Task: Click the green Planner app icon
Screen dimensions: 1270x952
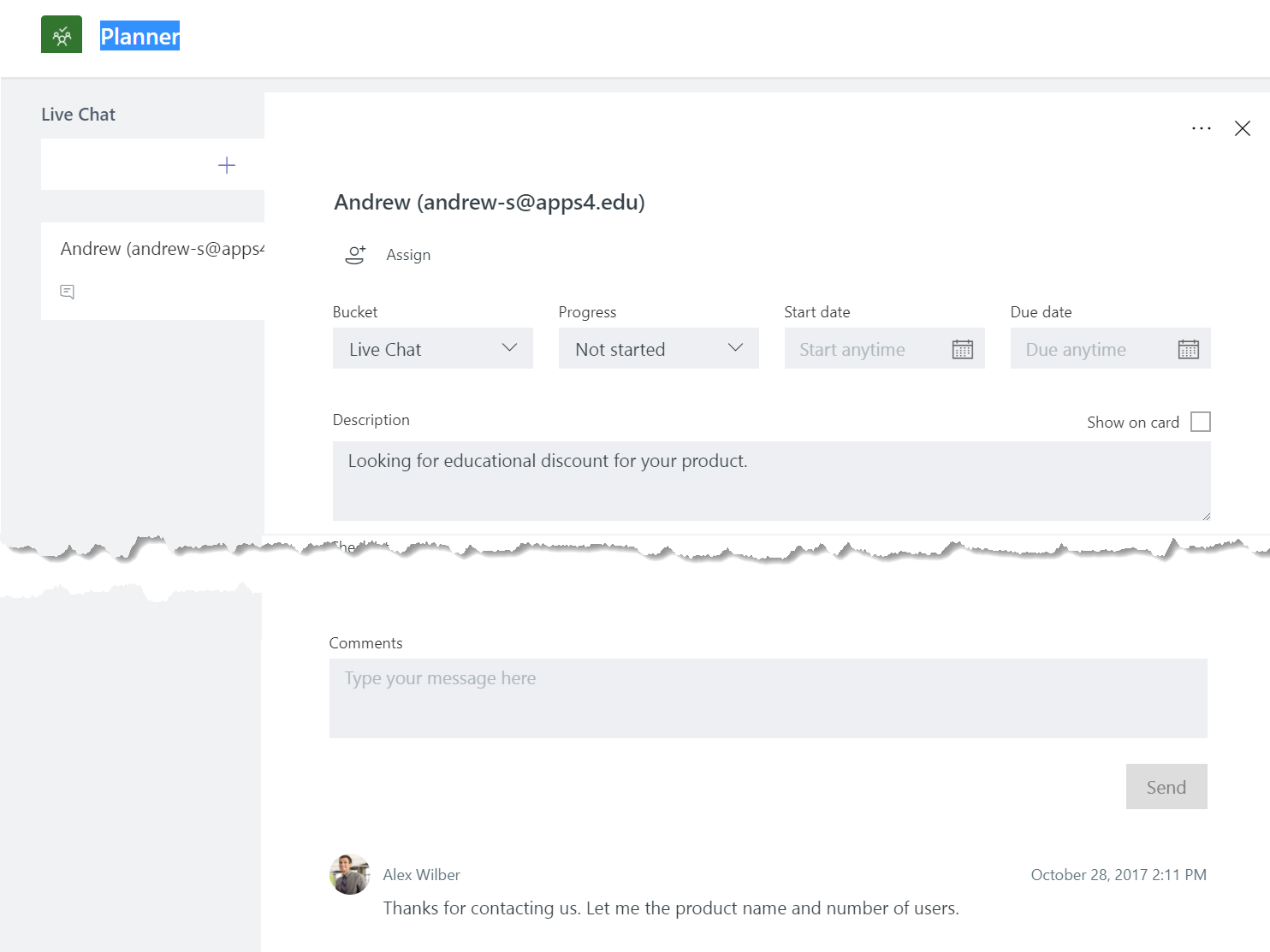Action: point(62,35)
